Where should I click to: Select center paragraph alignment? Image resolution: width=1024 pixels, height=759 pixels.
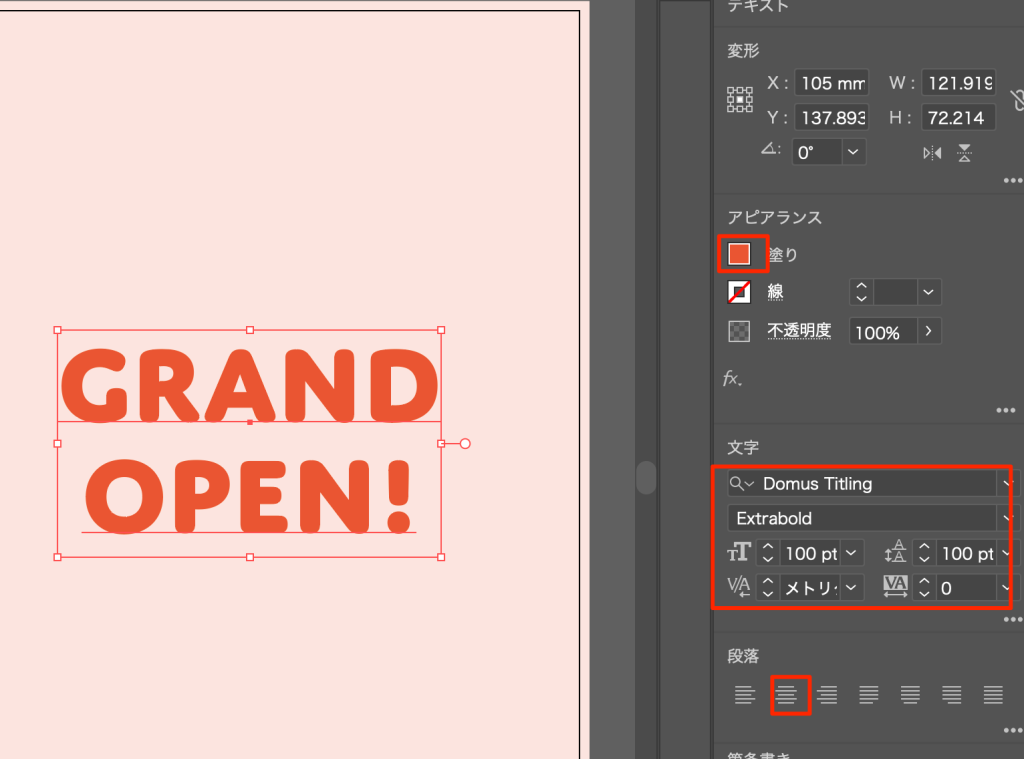(x=788, y=694)
